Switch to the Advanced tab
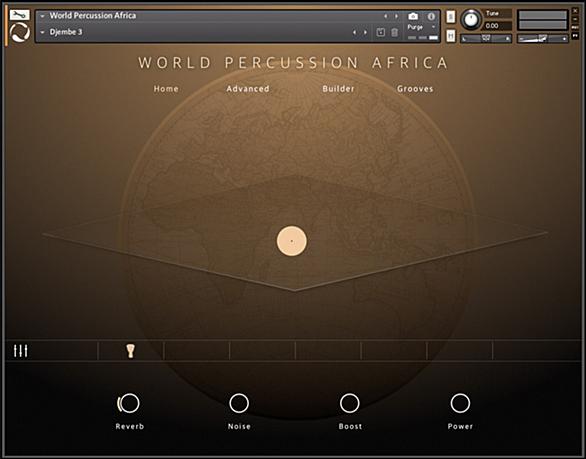Screen dimensions: 586x459 tap(248, 89)
